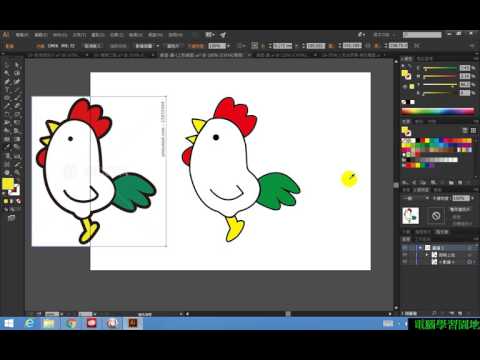
Task: Open the last menu bar item (Help)
Action: point(175,35)
